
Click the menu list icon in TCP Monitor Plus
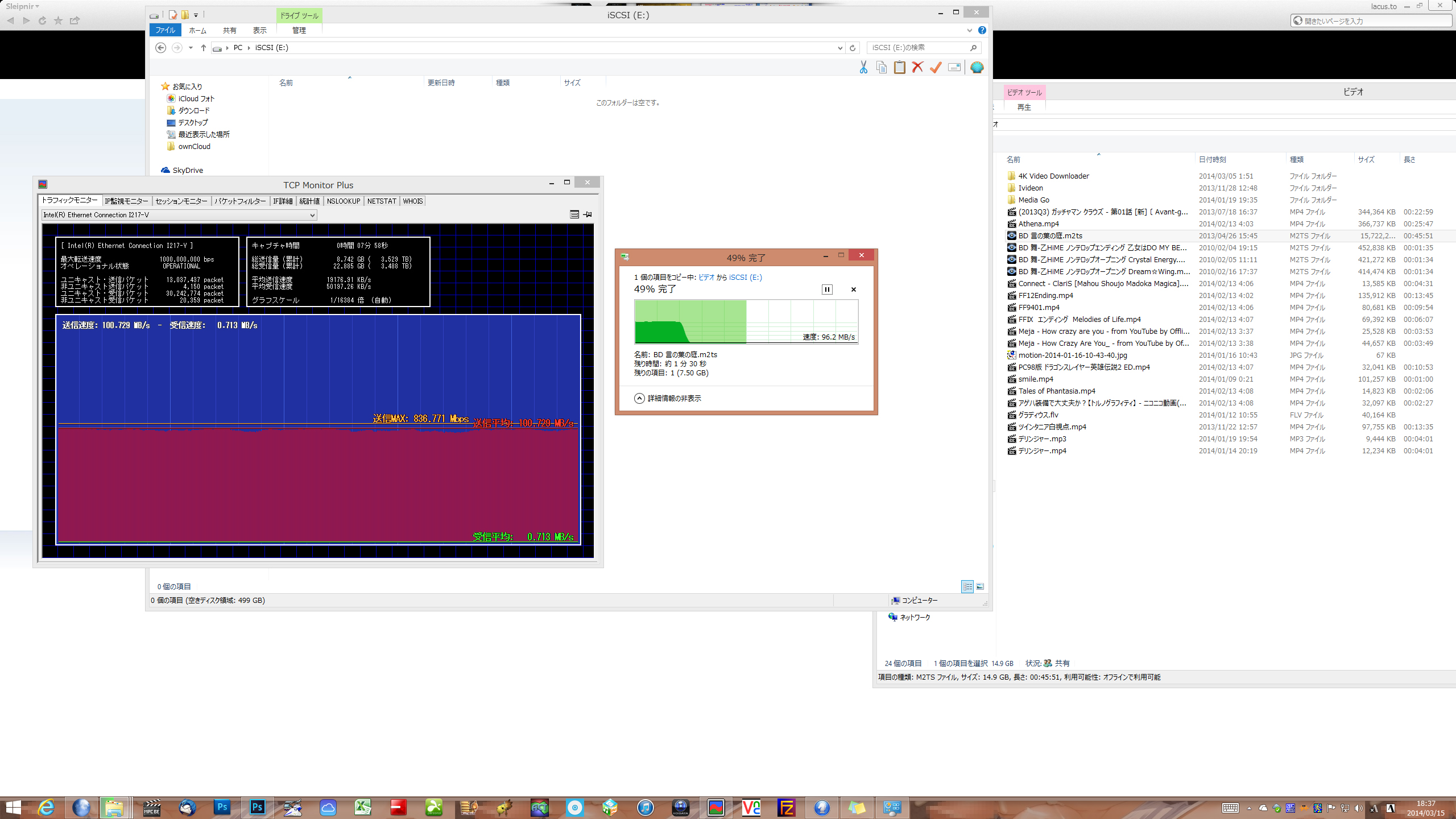574,214
